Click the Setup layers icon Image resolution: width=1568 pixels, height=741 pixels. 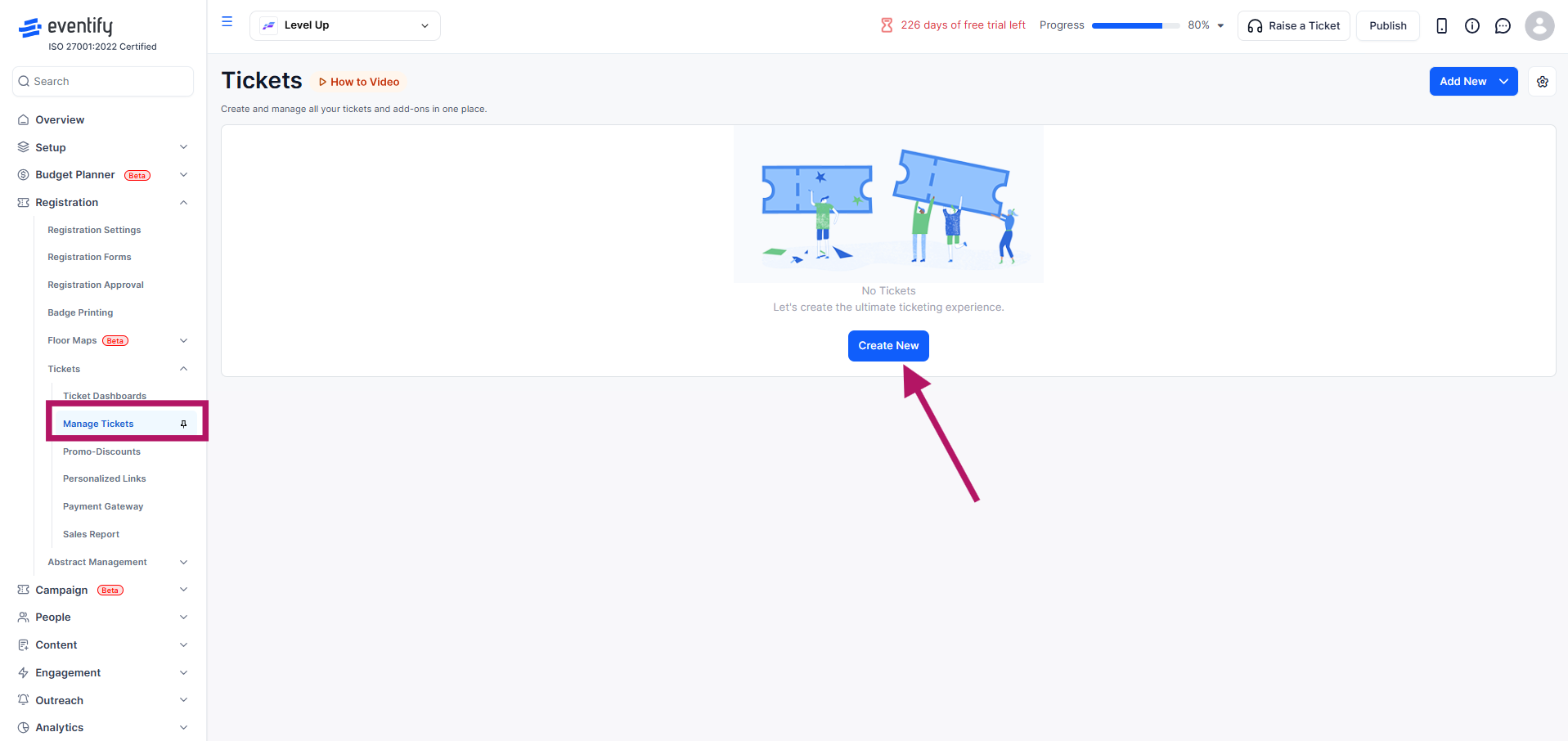(x=24, y=147)
